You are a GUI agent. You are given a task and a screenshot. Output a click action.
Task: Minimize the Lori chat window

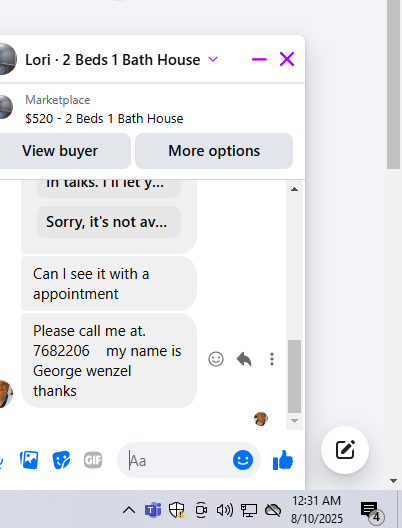[259, 60]
